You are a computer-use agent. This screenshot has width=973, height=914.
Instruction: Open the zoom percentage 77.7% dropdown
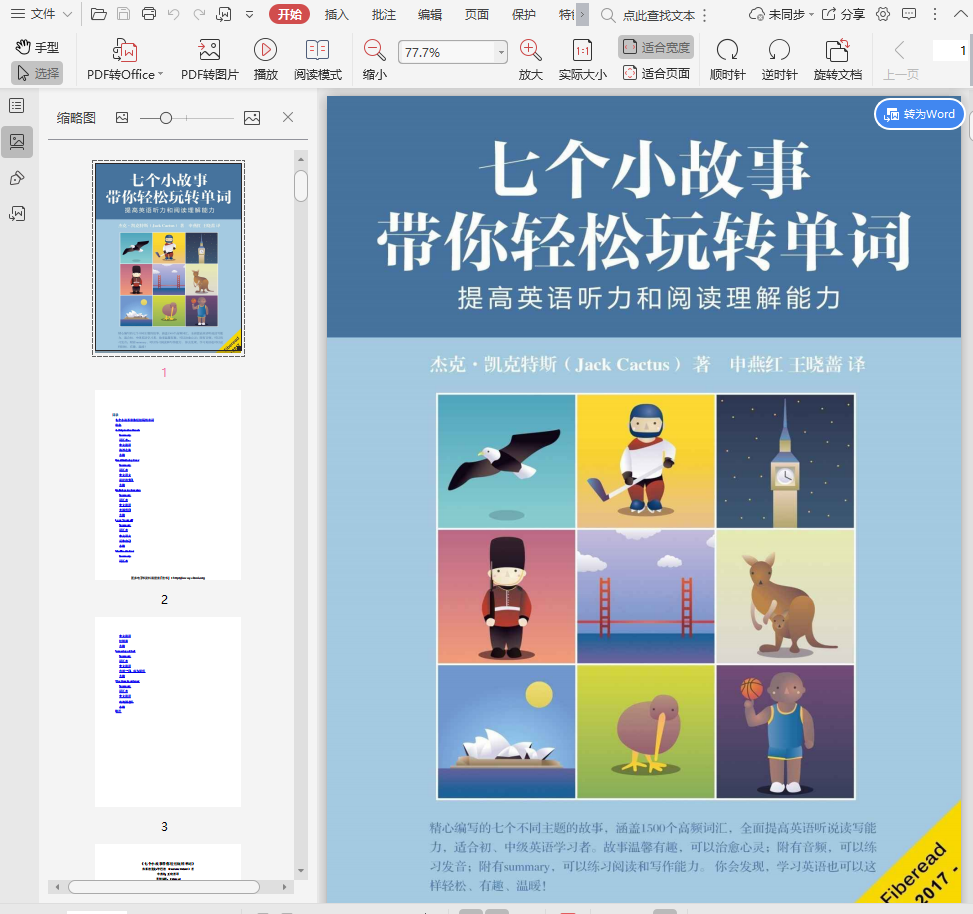501,52
